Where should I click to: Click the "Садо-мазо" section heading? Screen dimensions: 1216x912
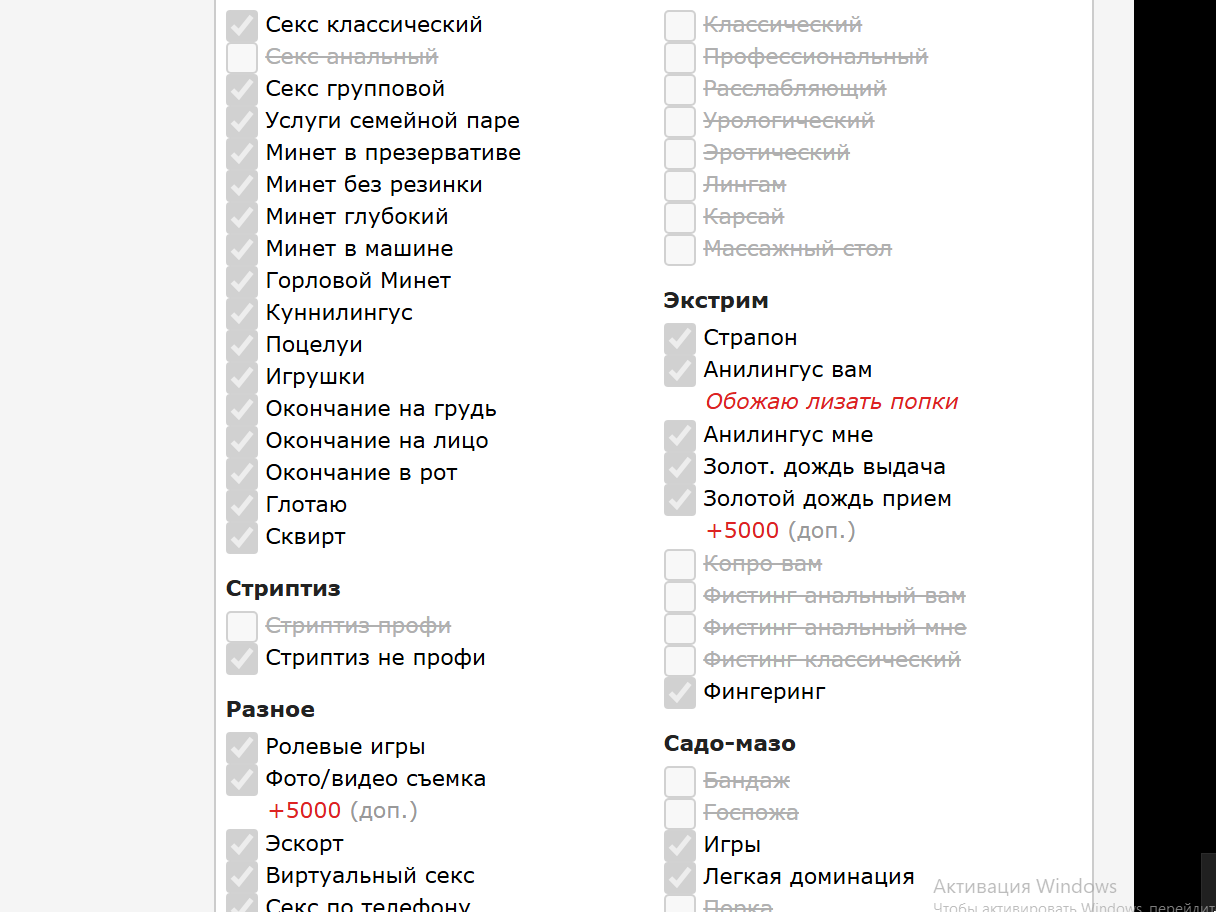(x=729, y=743)
